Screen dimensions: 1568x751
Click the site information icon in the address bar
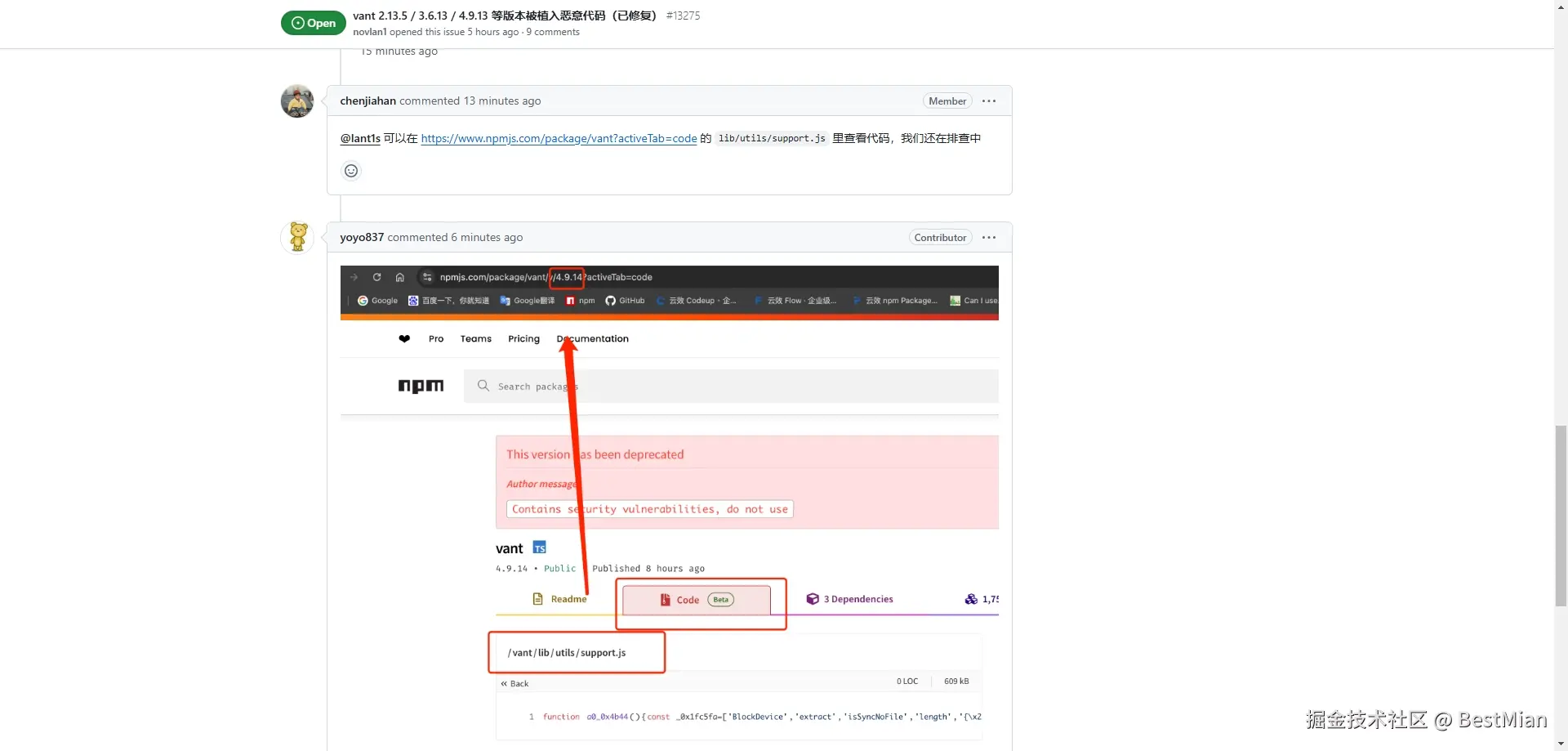click(427, 277)
